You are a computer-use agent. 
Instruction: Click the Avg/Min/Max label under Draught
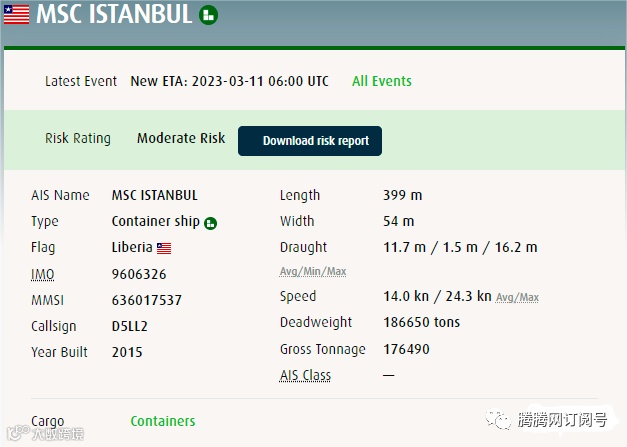pyautogui.click(x=313, y=271)
